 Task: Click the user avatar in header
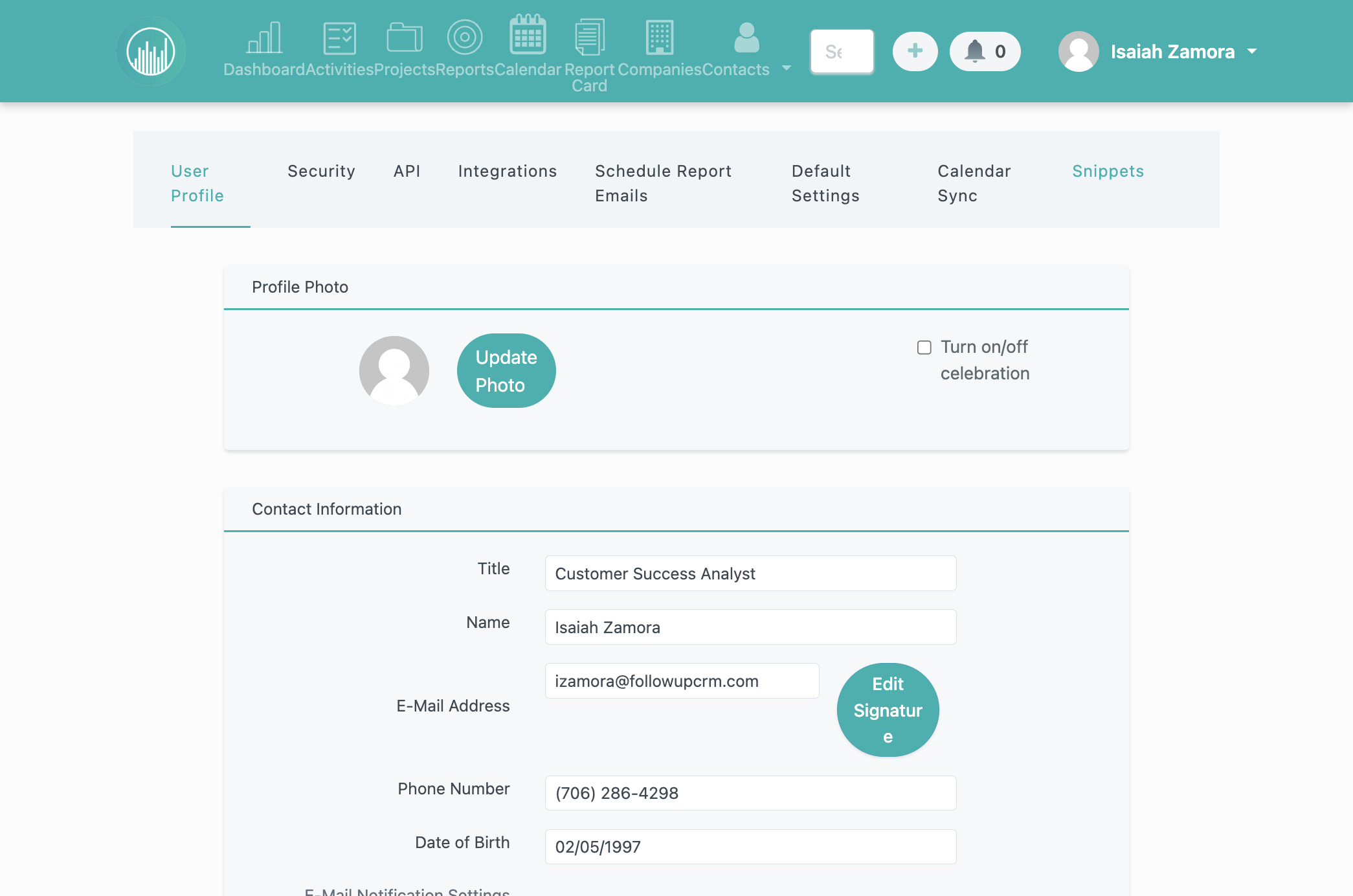coord(1079,51)
